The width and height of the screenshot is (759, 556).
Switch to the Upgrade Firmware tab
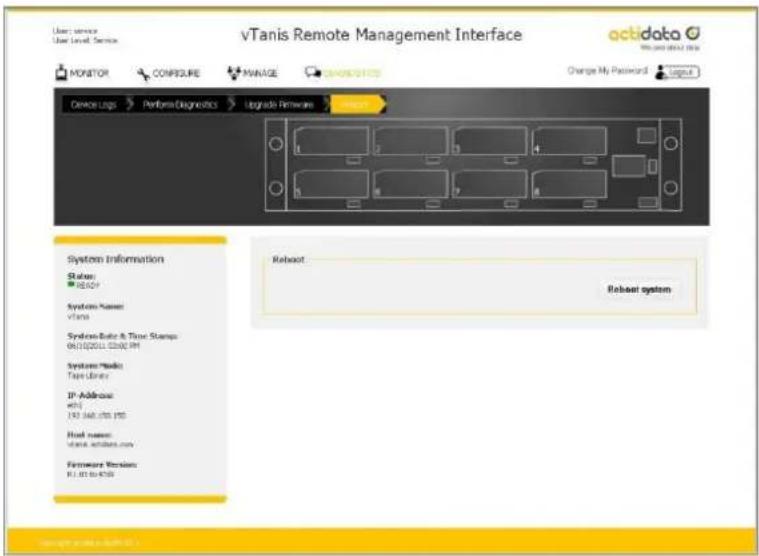pos(279,105)
